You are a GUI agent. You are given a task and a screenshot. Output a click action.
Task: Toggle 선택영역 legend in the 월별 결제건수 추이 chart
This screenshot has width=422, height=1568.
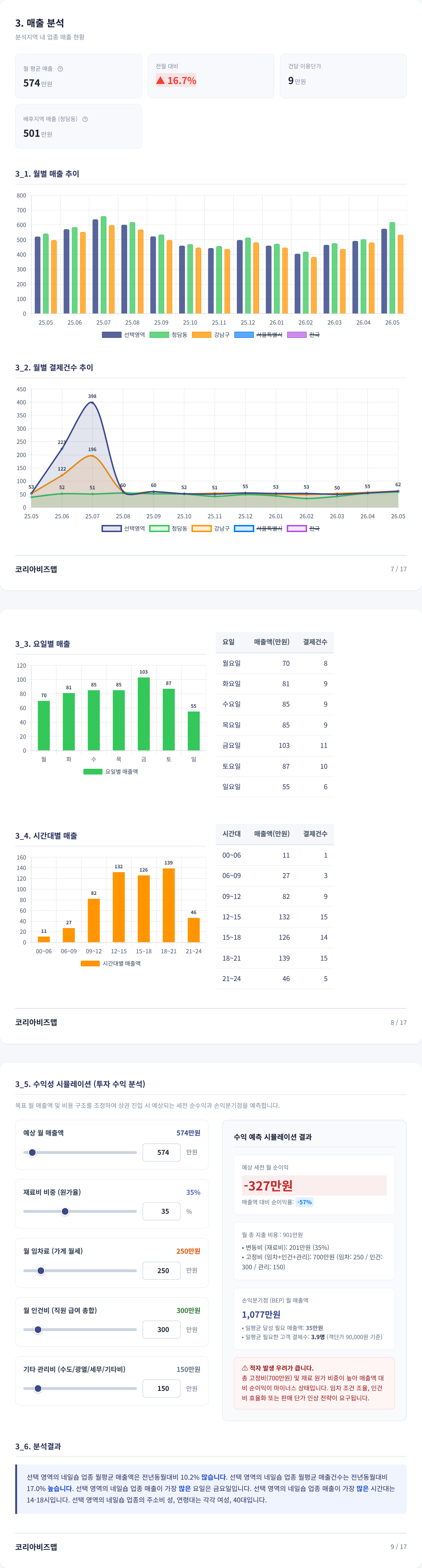tap(124, 528)
